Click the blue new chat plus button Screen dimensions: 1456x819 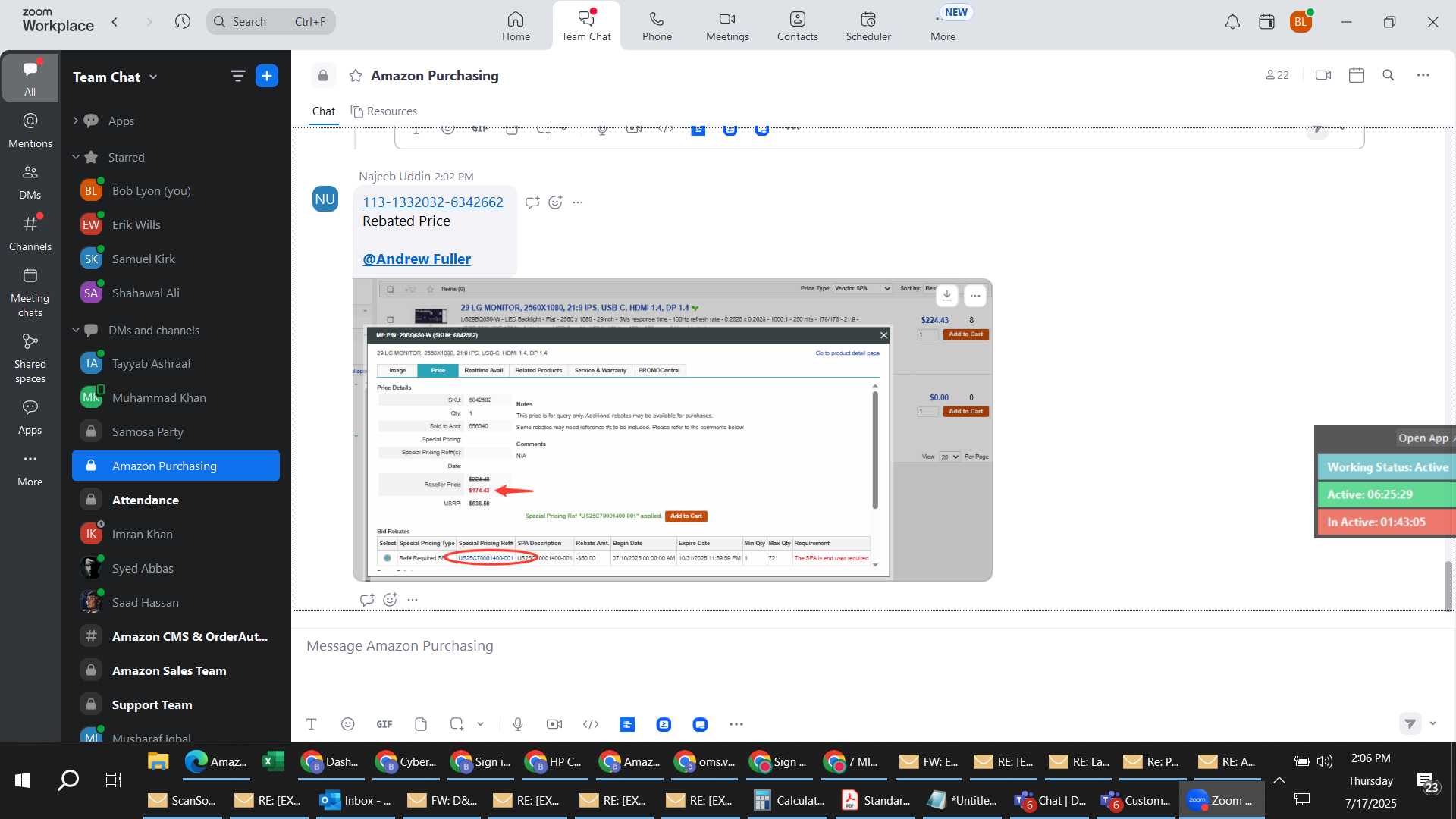point(267,76)
